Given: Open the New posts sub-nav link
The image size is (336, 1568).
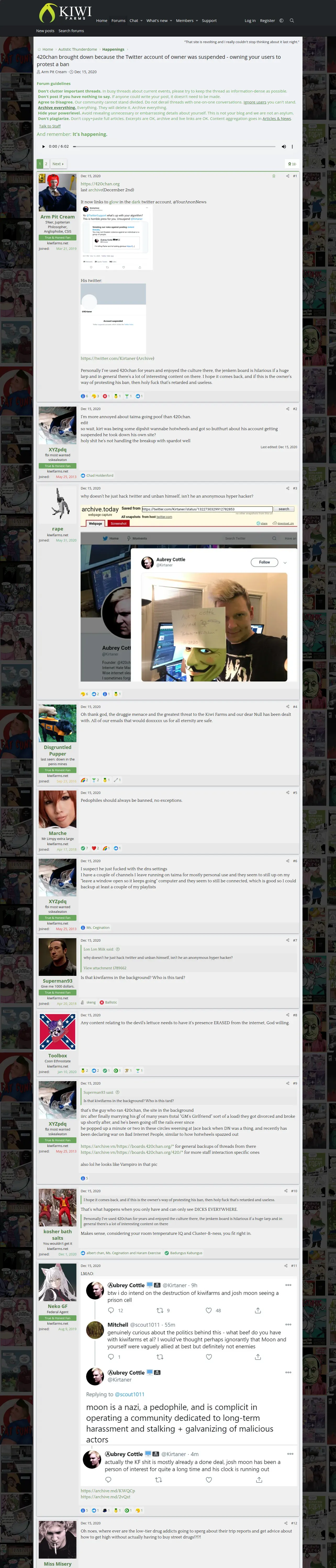Looking at the screenshot, I should [x=45, y=30].
